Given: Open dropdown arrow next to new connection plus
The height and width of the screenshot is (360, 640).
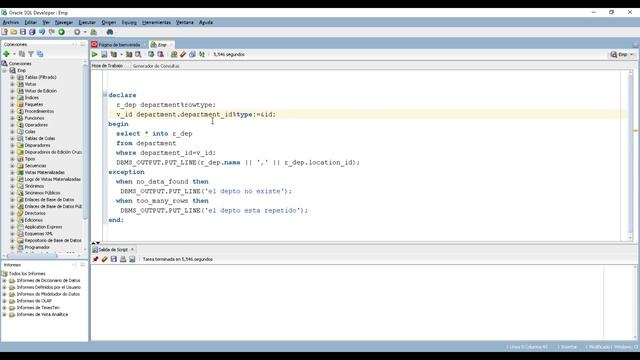Looking at the screenshot, I should coord(14,54).
